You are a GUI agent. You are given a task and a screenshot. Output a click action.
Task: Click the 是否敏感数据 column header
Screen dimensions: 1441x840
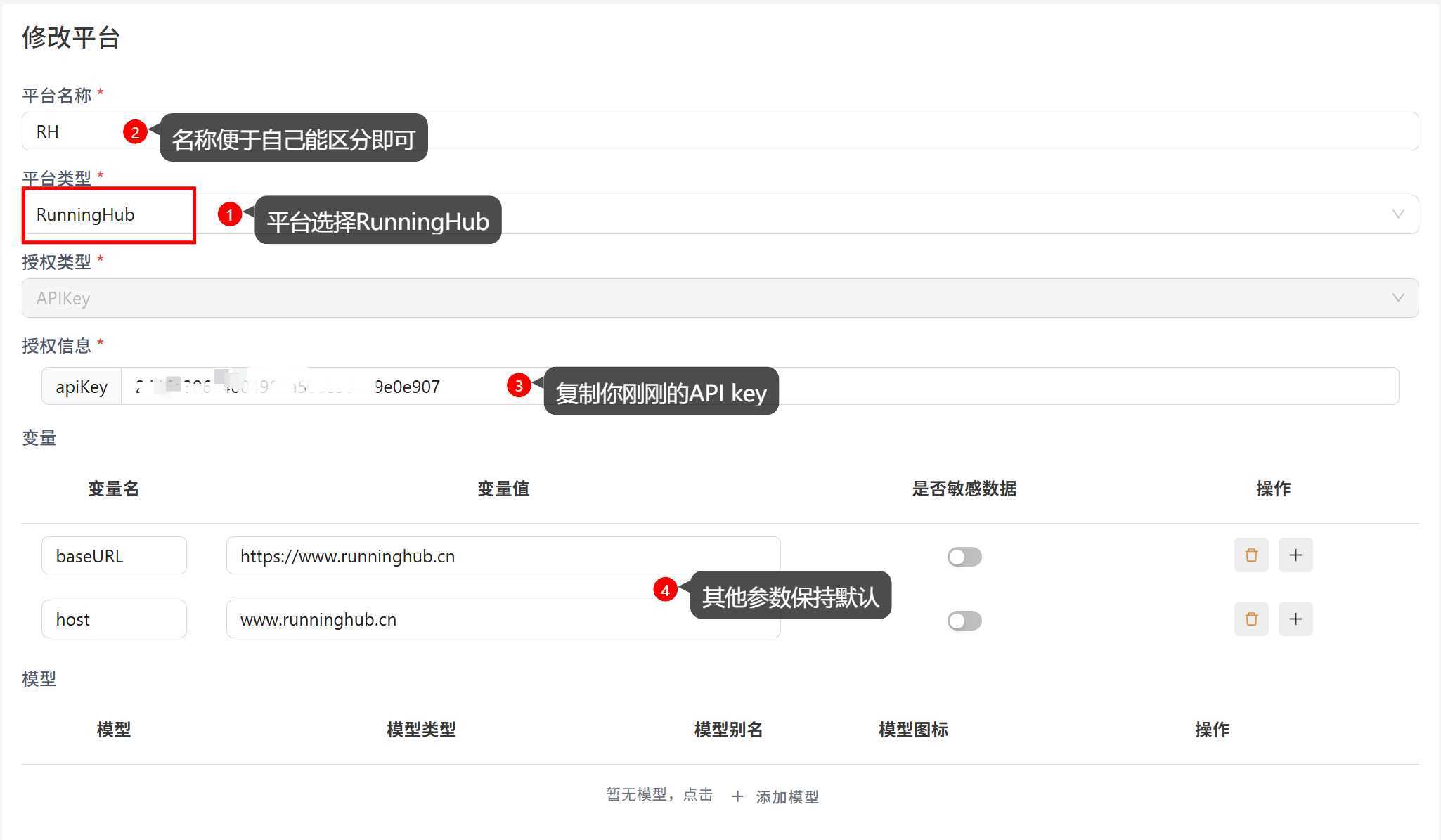(x=964, y=489)
